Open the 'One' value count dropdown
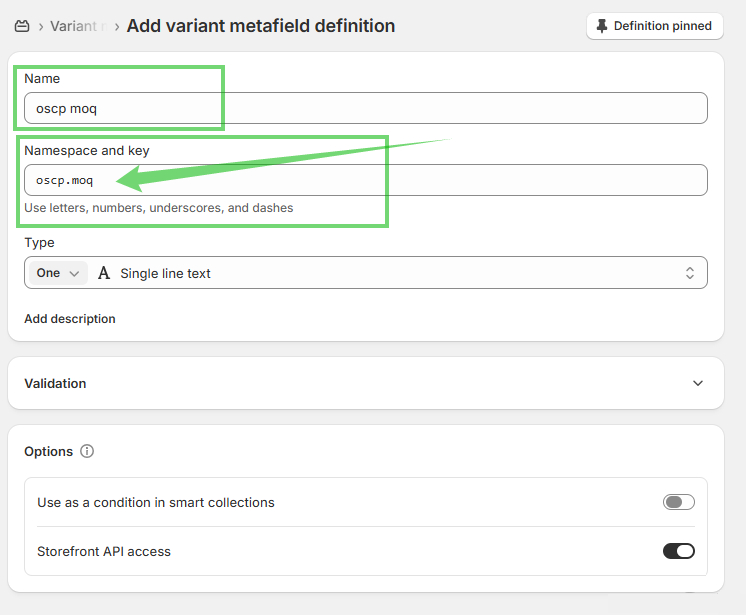Image resolution: width=746 pixels, height=615 pixels. (x=57, y=273)
